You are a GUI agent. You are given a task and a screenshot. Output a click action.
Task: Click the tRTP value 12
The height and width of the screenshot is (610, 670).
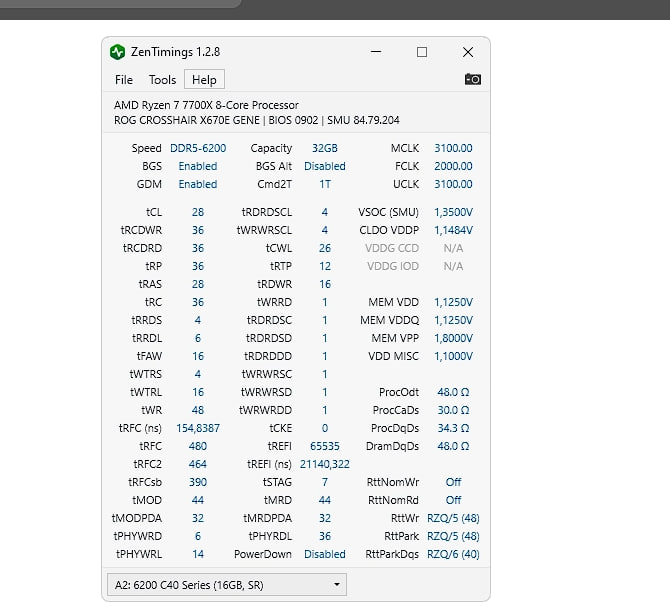coord(325,266)
